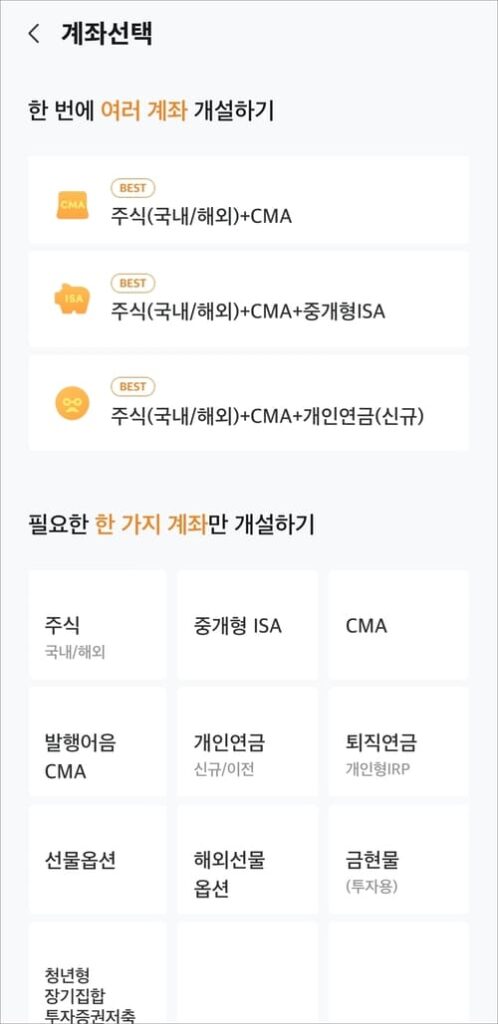Open 퇴직연금 개인형IRP tile
The width and height of the screenshot is (498, 1024).
[x=399, y=742]
